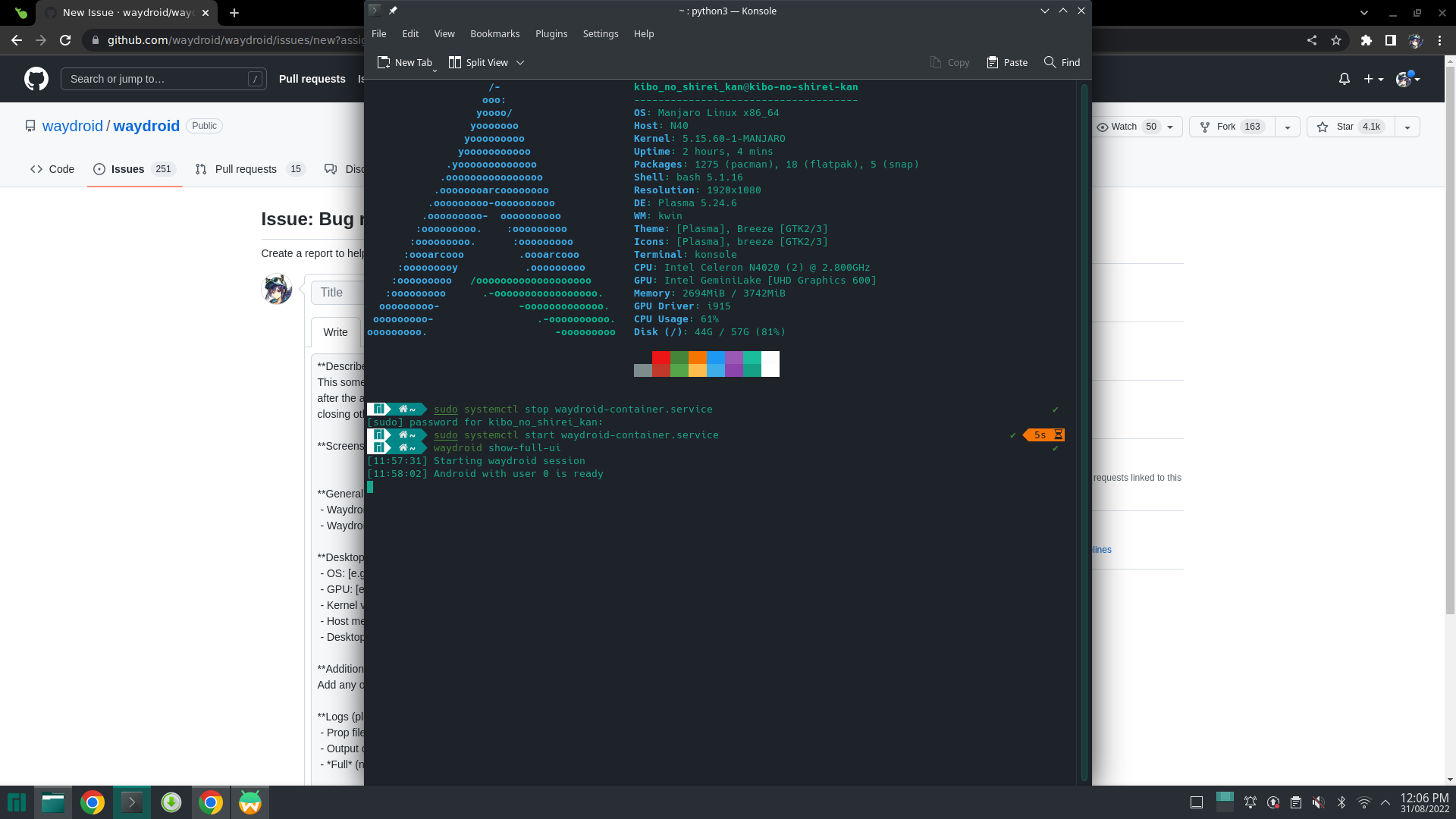The image size is (1456, 819).
Task: Open Waydroid from the taskbar
Action: [249, 802]
